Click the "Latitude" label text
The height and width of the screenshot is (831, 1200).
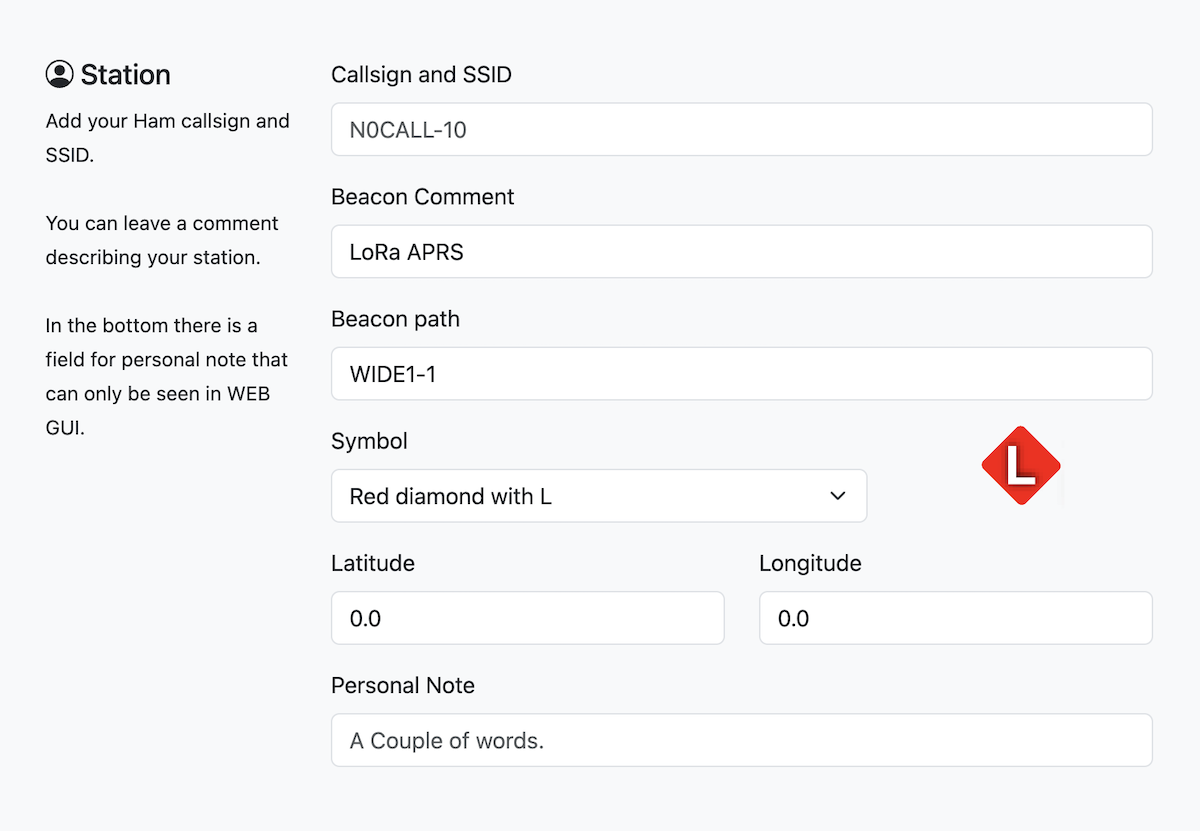pos(372,563)
